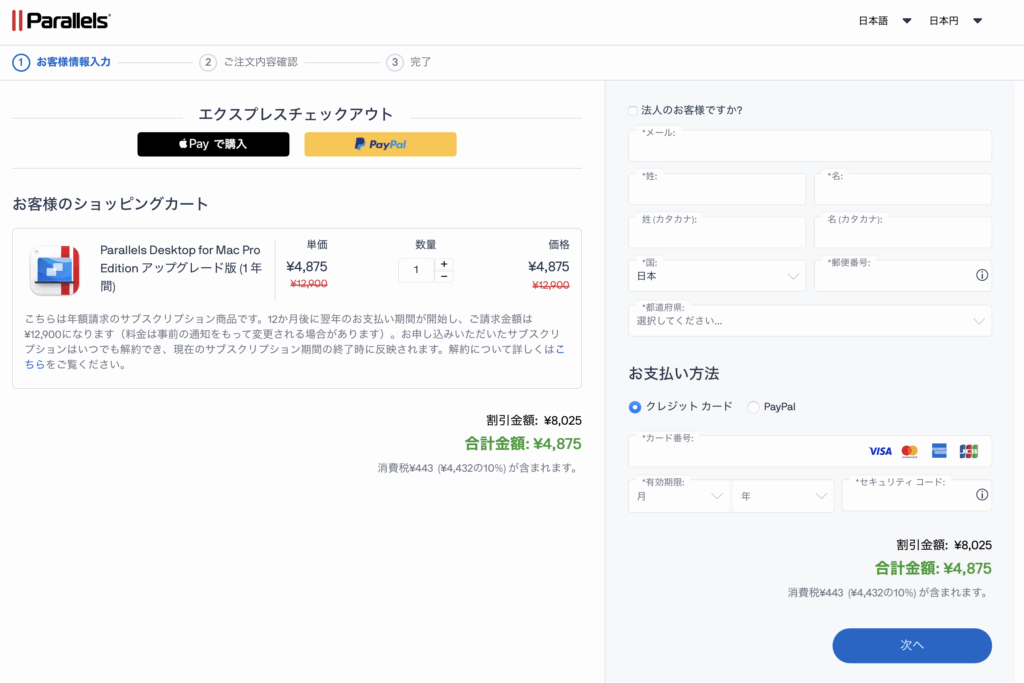This screenshot has width=1024, height=683.
Task: Click the Visa card logo
Action: point(880,452)
